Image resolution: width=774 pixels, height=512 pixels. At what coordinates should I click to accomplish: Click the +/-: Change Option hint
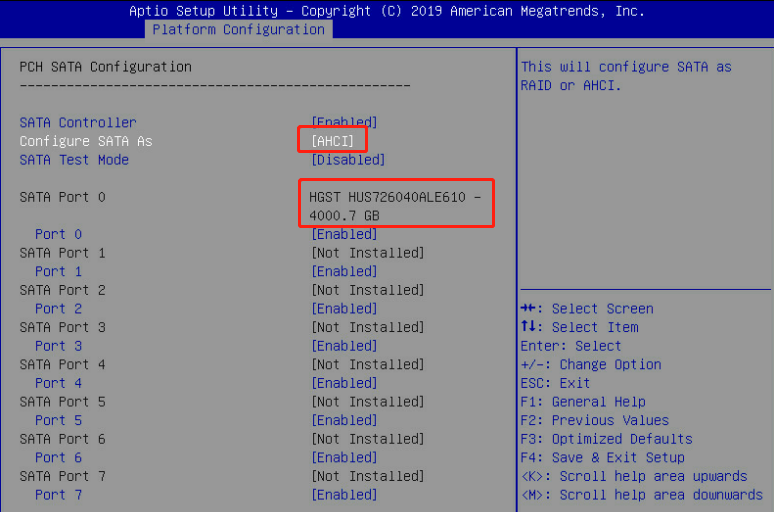coord(591,364)
